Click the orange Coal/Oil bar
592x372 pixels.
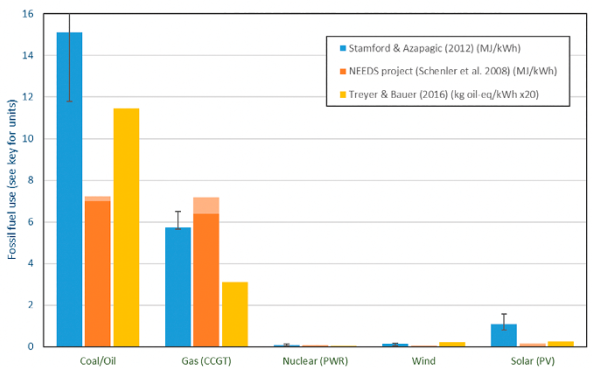[x=98, y=272]
